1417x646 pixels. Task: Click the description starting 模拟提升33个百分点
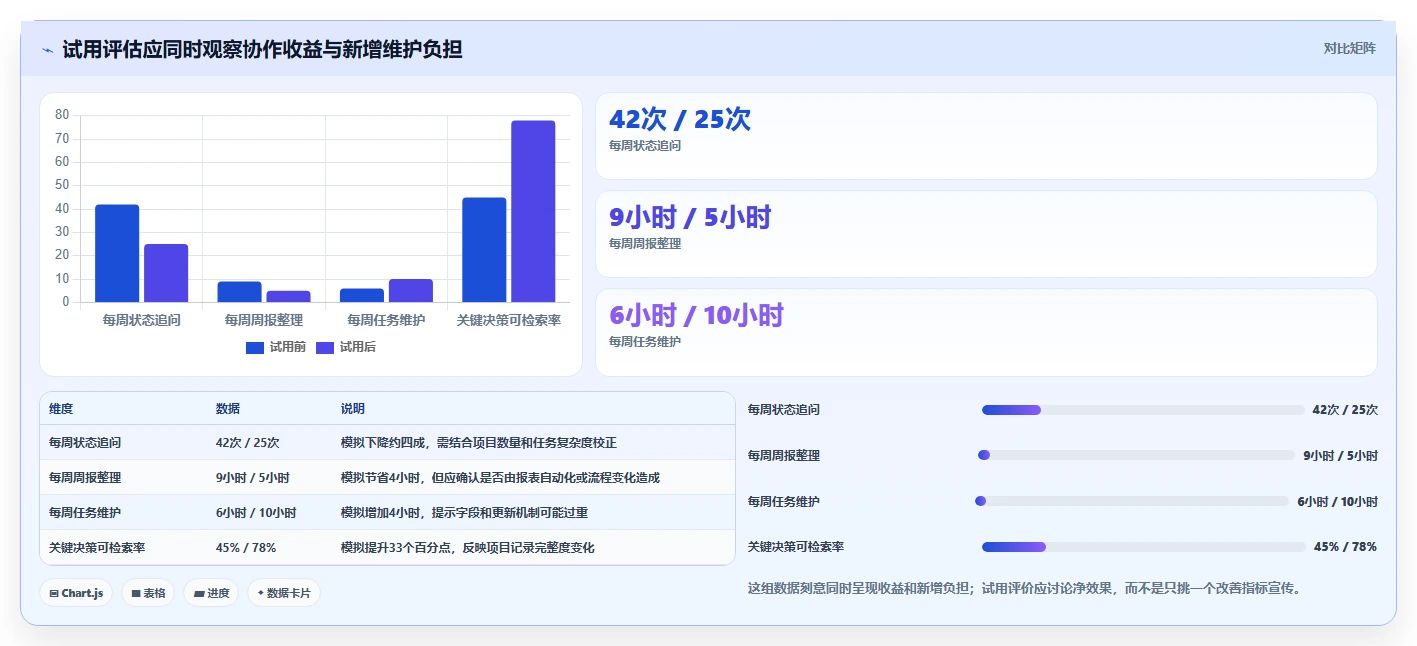click(x=468, y=547)
